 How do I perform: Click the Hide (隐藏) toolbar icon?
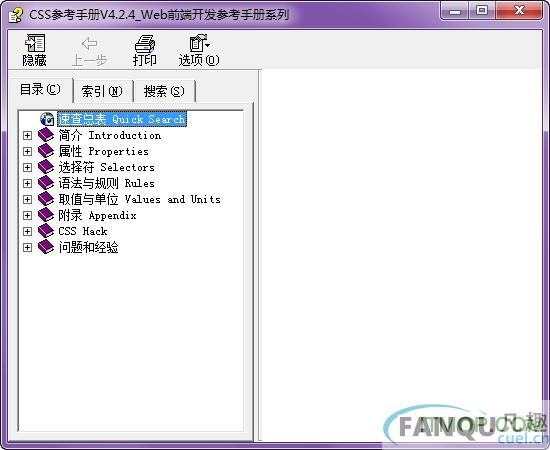(35, 43)
